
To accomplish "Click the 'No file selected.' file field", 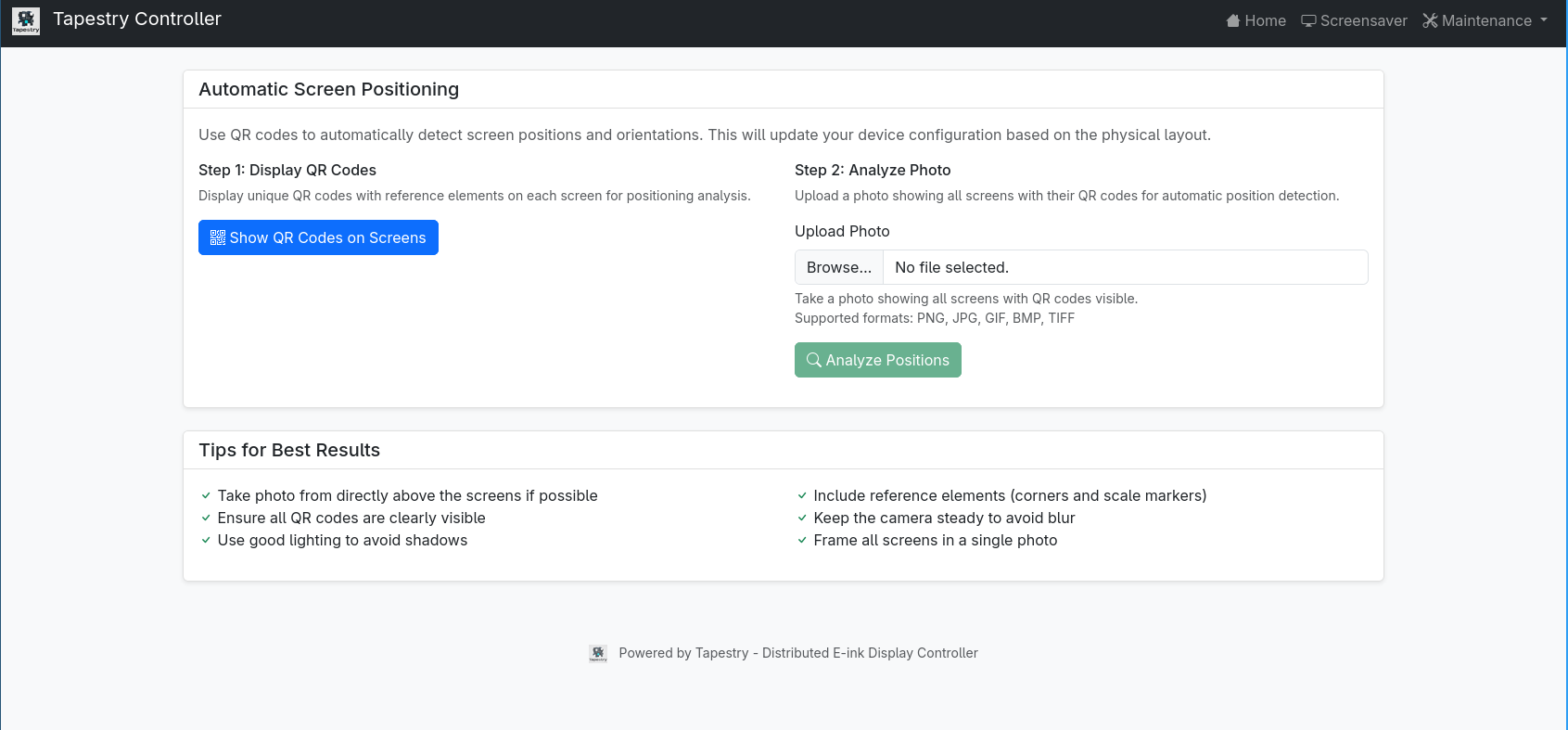I will [x=1124, y=267].
